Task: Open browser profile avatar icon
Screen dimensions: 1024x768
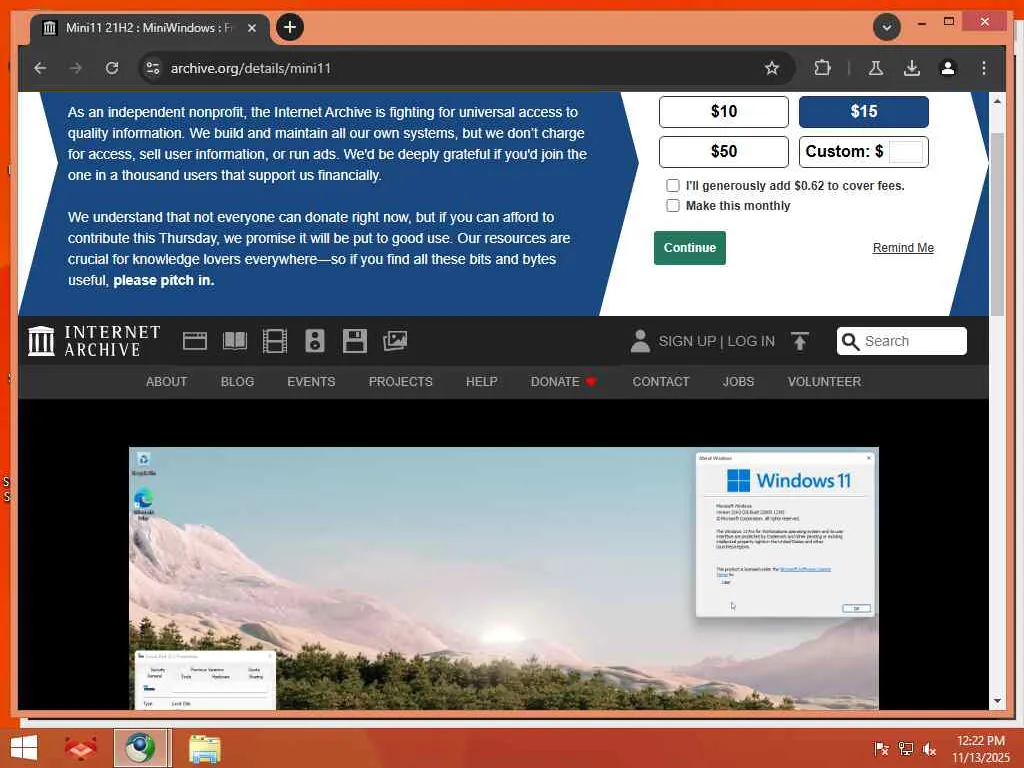Action: pyautogui.click(x=948, y=68)
